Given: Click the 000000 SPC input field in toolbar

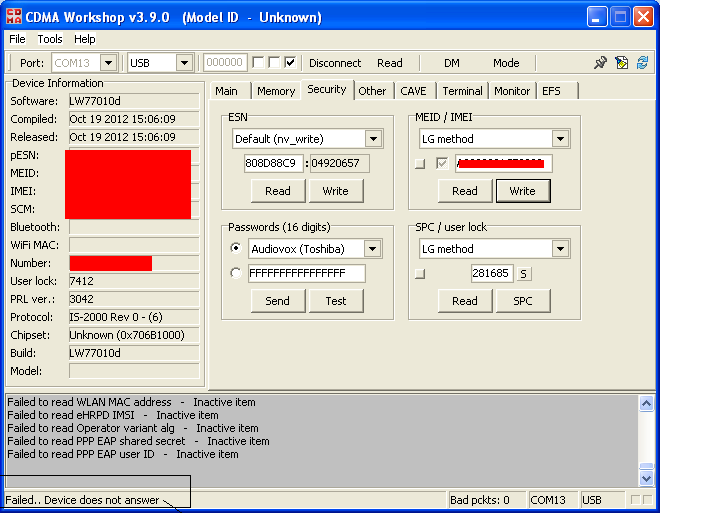Looking at the screenshot, I should click(225, 62).
